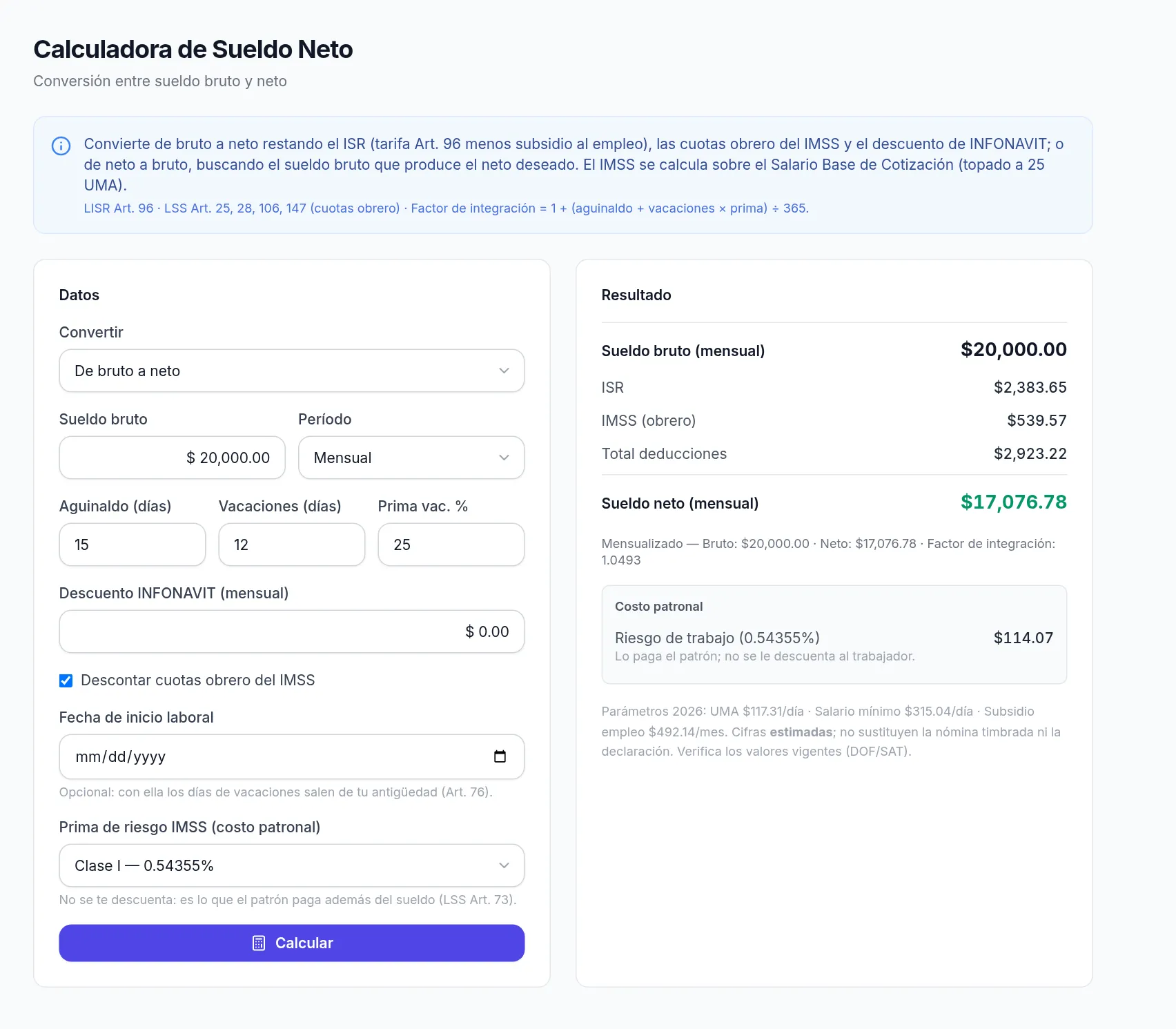The width and height of the screenshot is (1176, 1029).
Task: Open the calendar picker icon in date field
Action: 500,756
